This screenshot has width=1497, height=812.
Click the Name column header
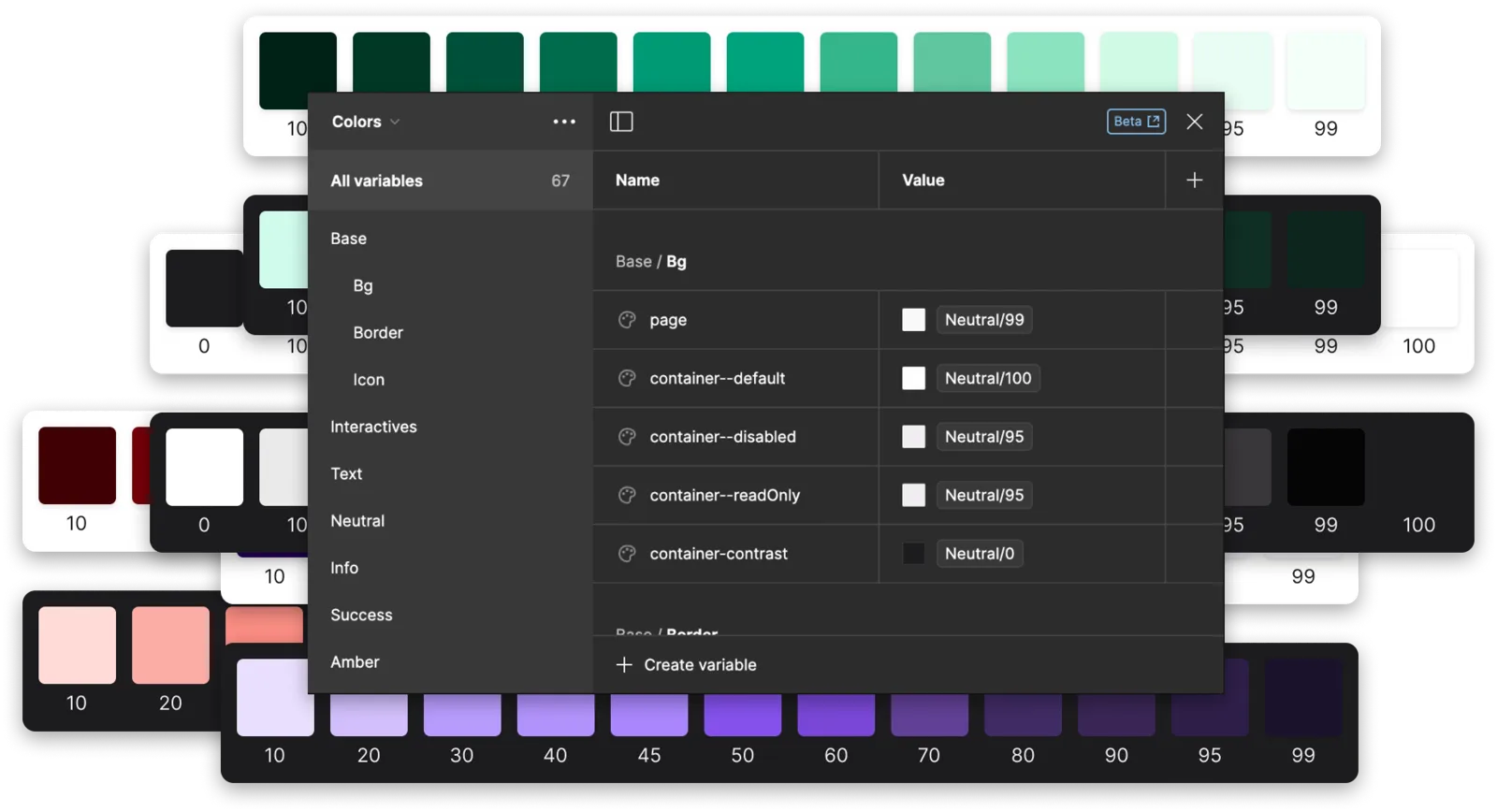tap(637, 181)
